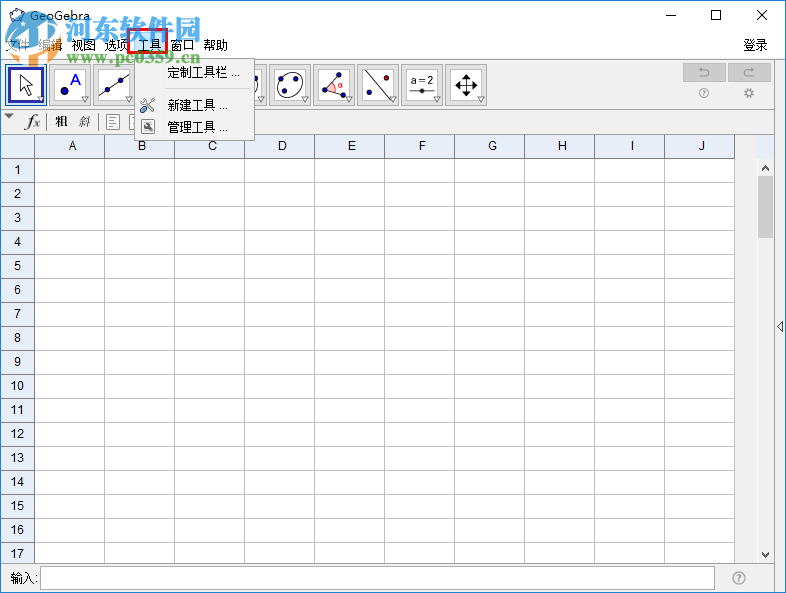Expand the Slider tool dropdown triangle

click(437, 99)
